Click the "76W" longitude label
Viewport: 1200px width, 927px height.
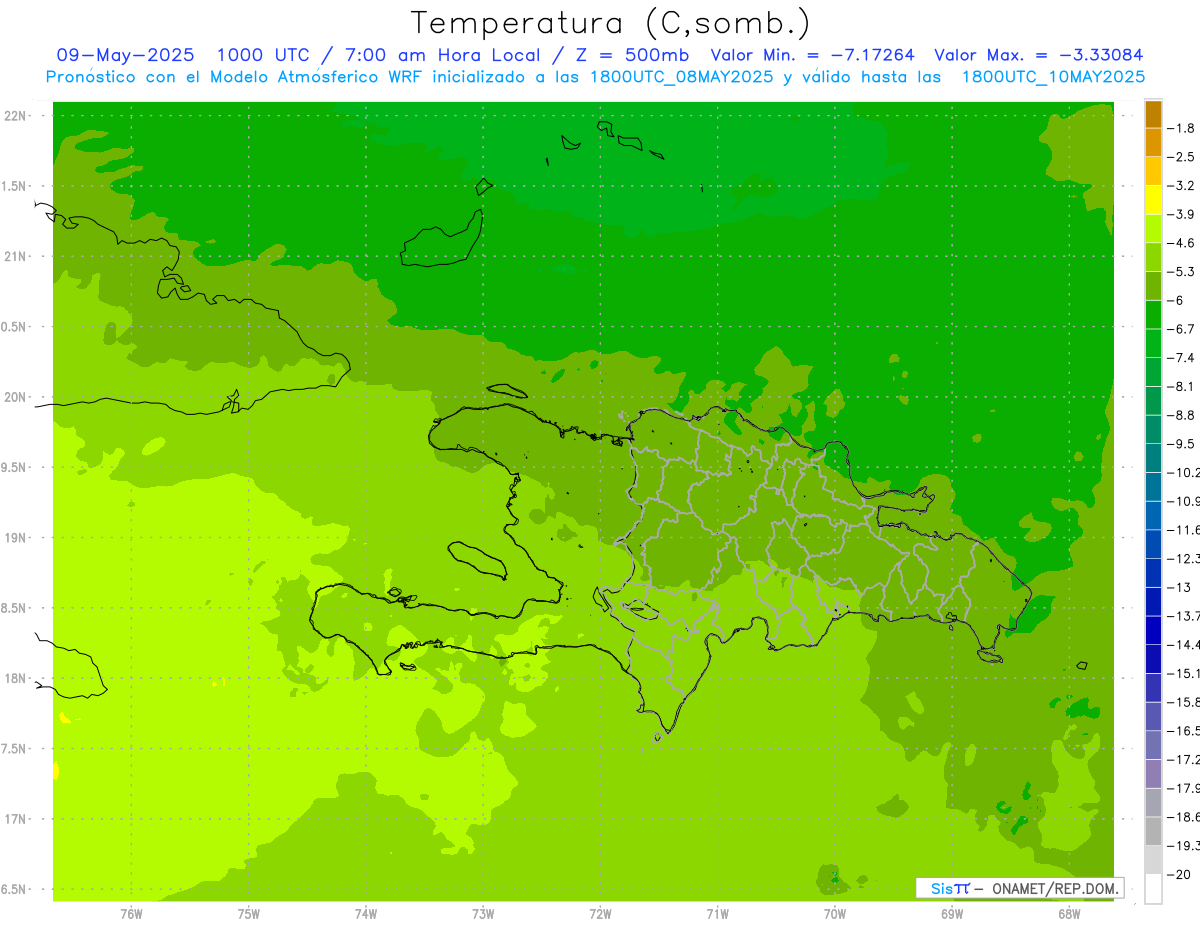pyautogui.click(x=131, y=913)
